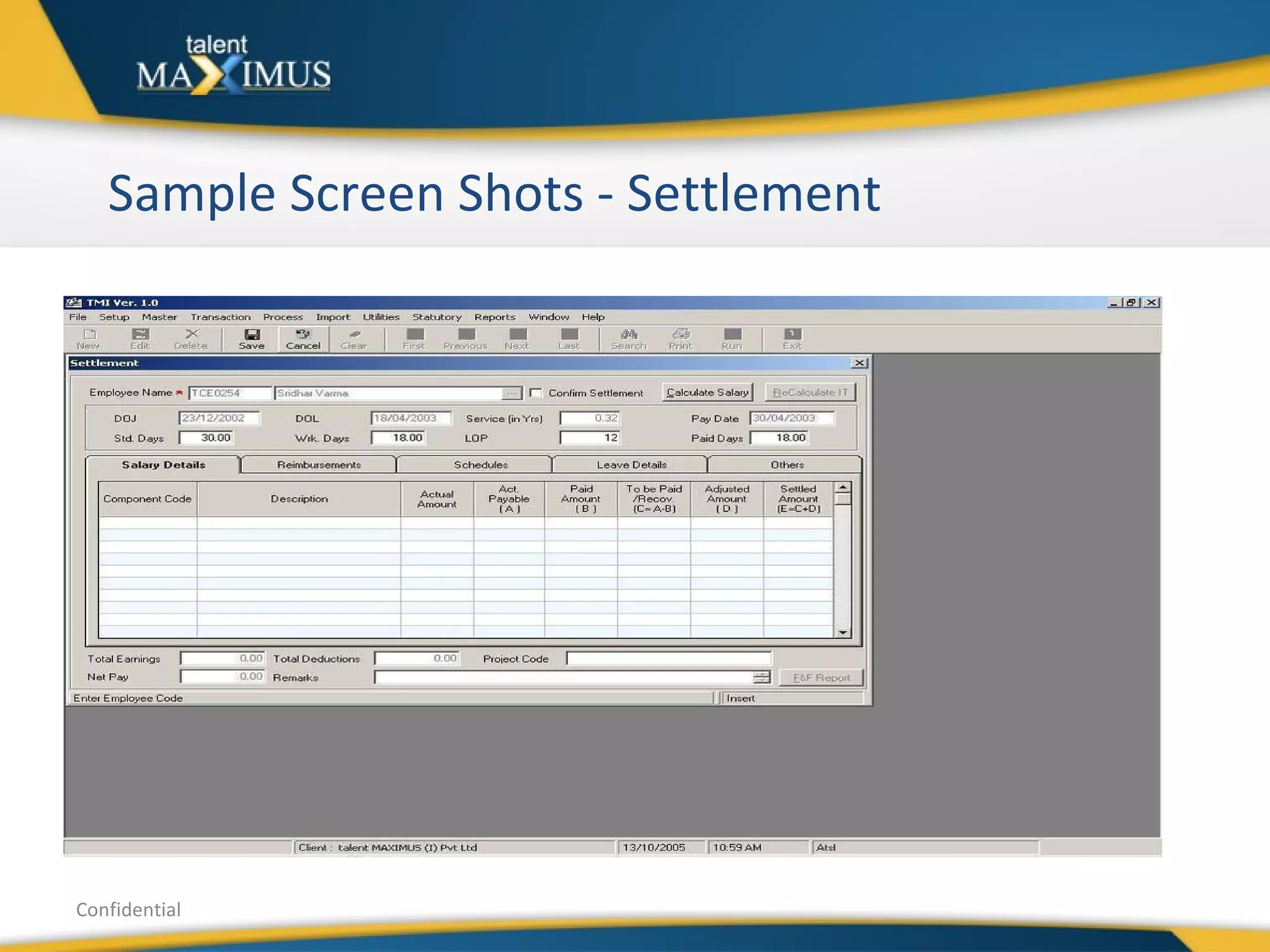Click the Remarks field spinner
This screenshot has height=952, width=1270.
click(762, 677)
